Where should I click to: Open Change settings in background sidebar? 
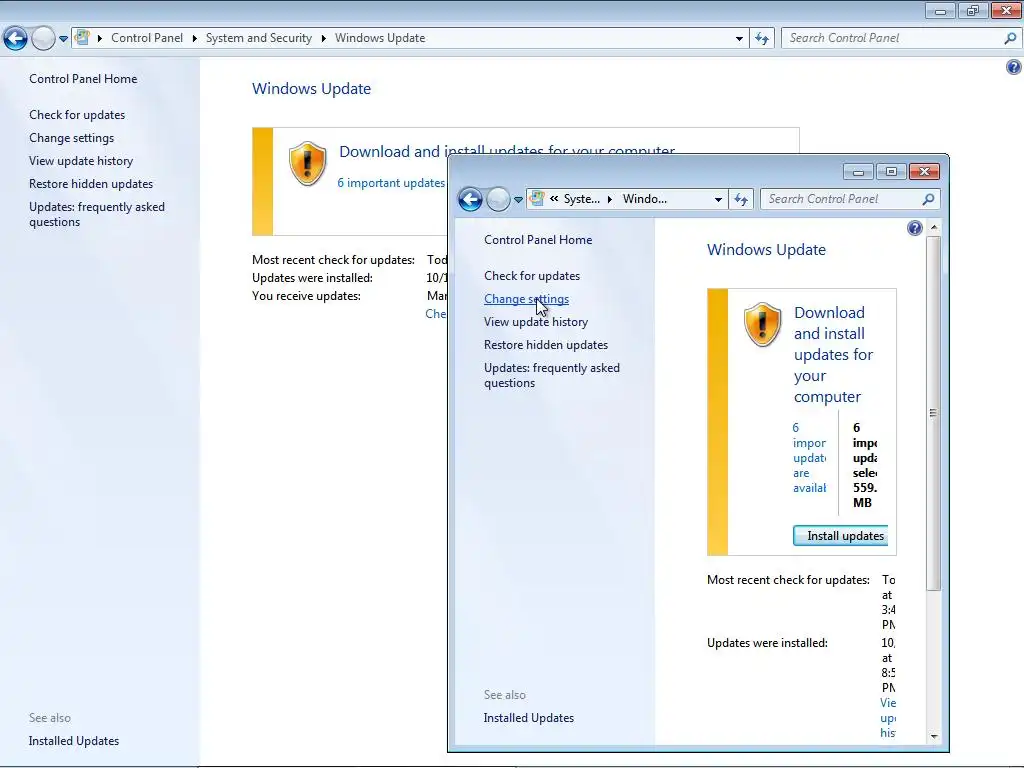(x=71, y=138)
